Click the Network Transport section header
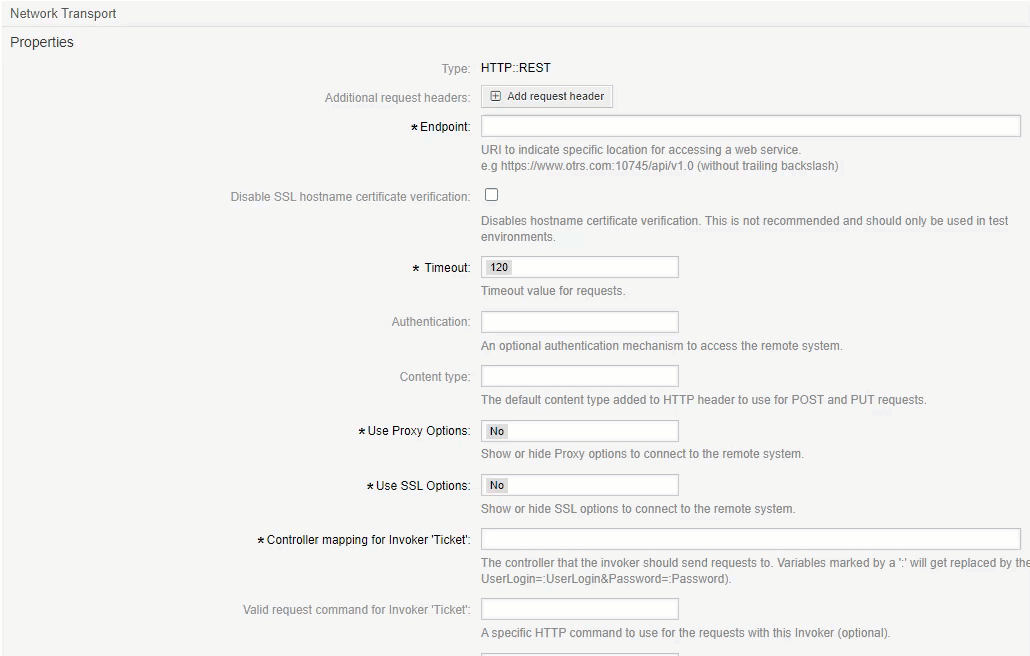Screen dimensions: 1030x656 [62, 12]
